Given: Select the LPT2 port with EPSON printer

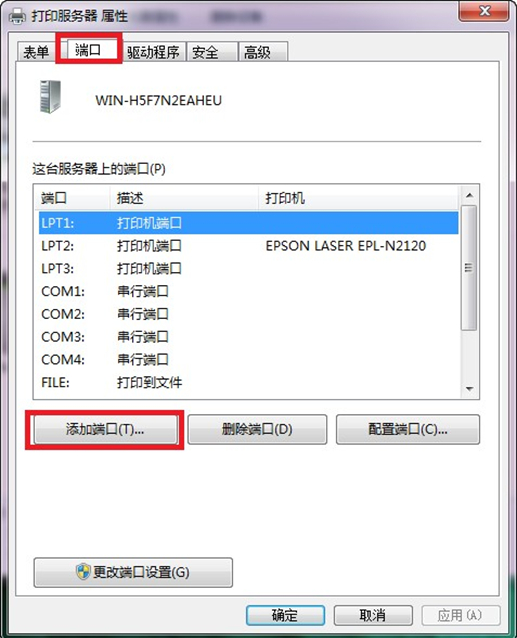Looking at the screenshot, I should tap(249, 246).
